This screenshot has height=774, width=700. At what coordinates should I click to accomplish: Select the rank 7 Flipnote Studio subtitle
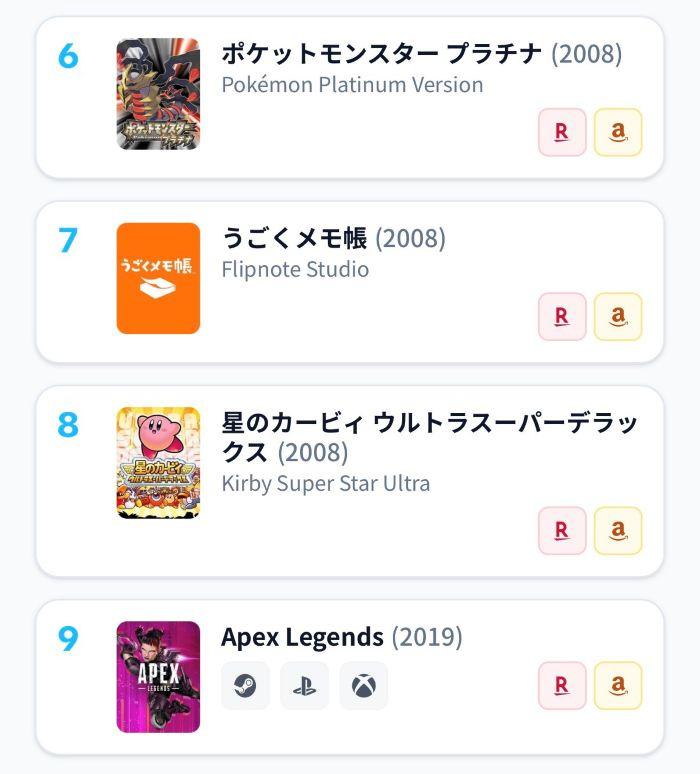(x=295, y=270)
